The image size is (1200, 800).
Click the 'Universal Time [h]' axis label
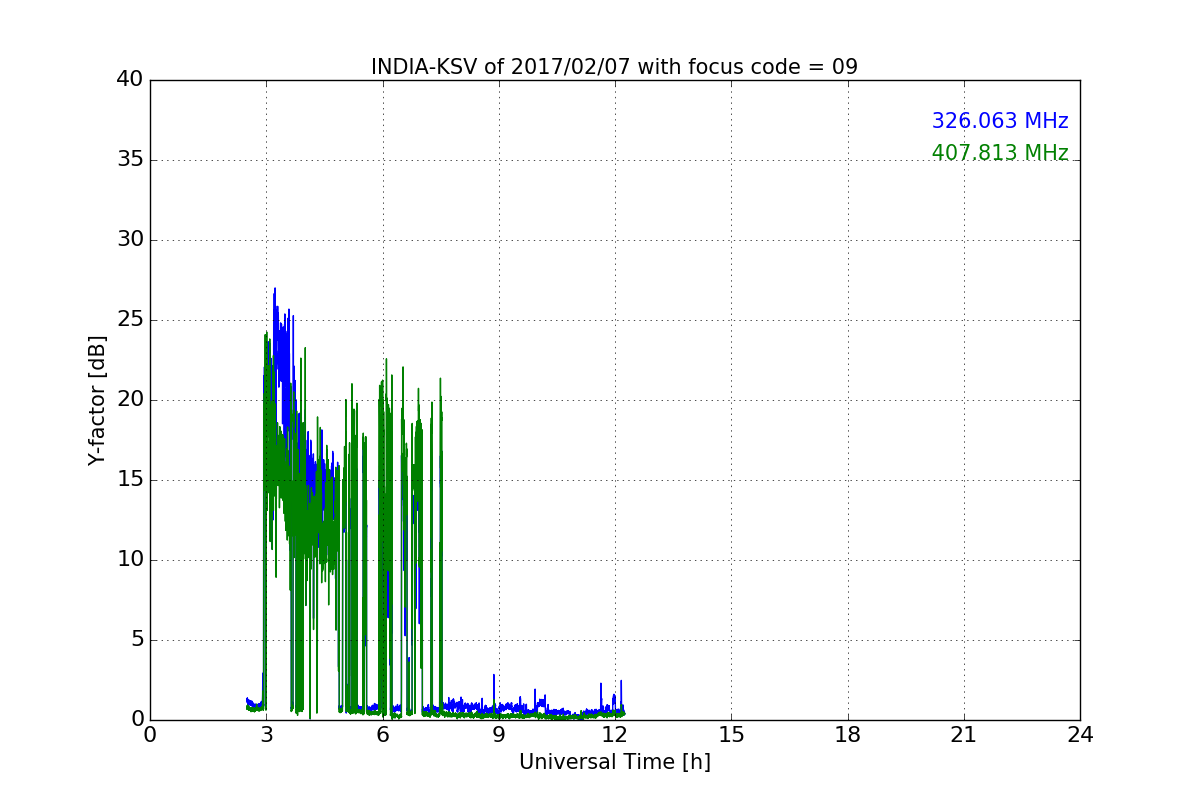coord(614,762)
